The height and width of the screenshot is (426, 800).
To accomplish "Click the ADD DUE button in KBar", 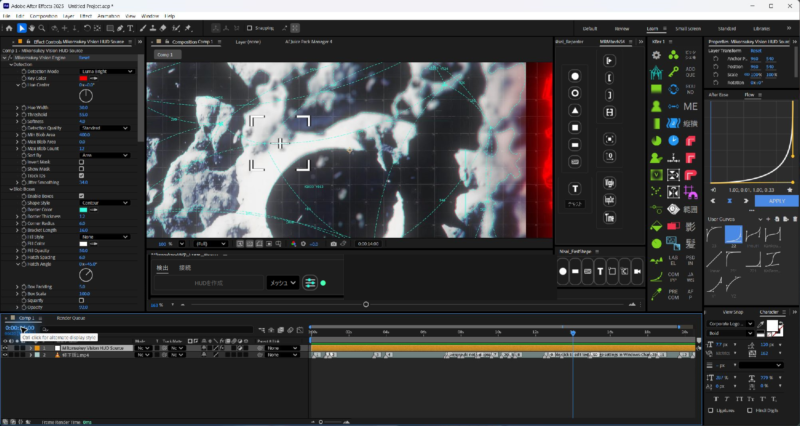I will click(690, 72).
